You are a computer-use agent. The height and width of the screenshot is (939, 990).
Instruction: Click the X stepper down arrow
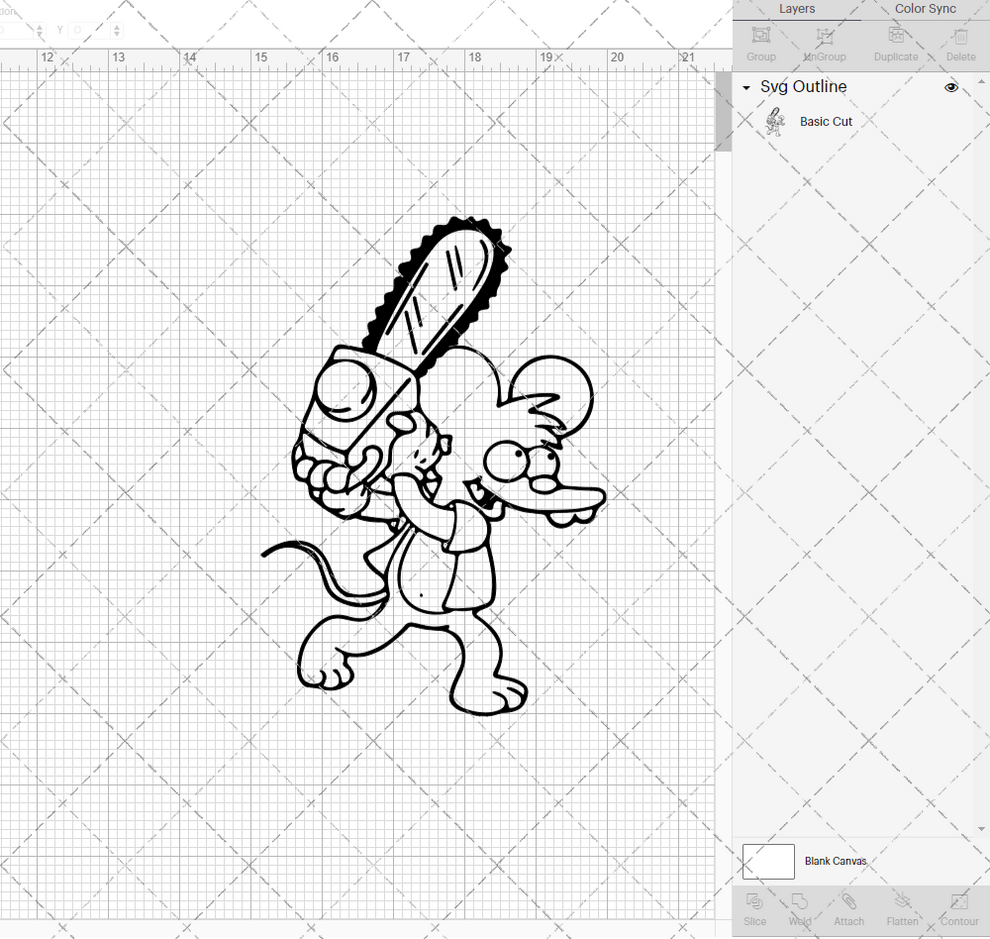coord(40,35)
